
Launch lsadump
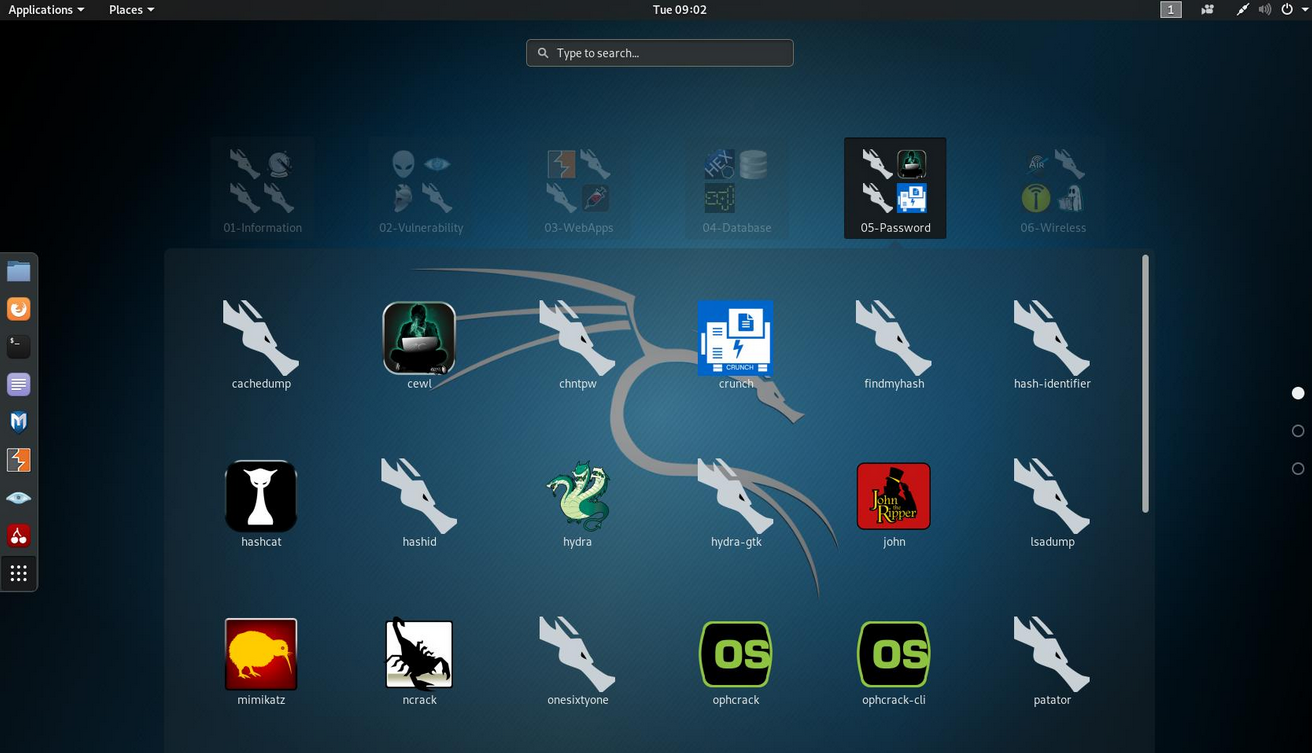click(1052, 504)
